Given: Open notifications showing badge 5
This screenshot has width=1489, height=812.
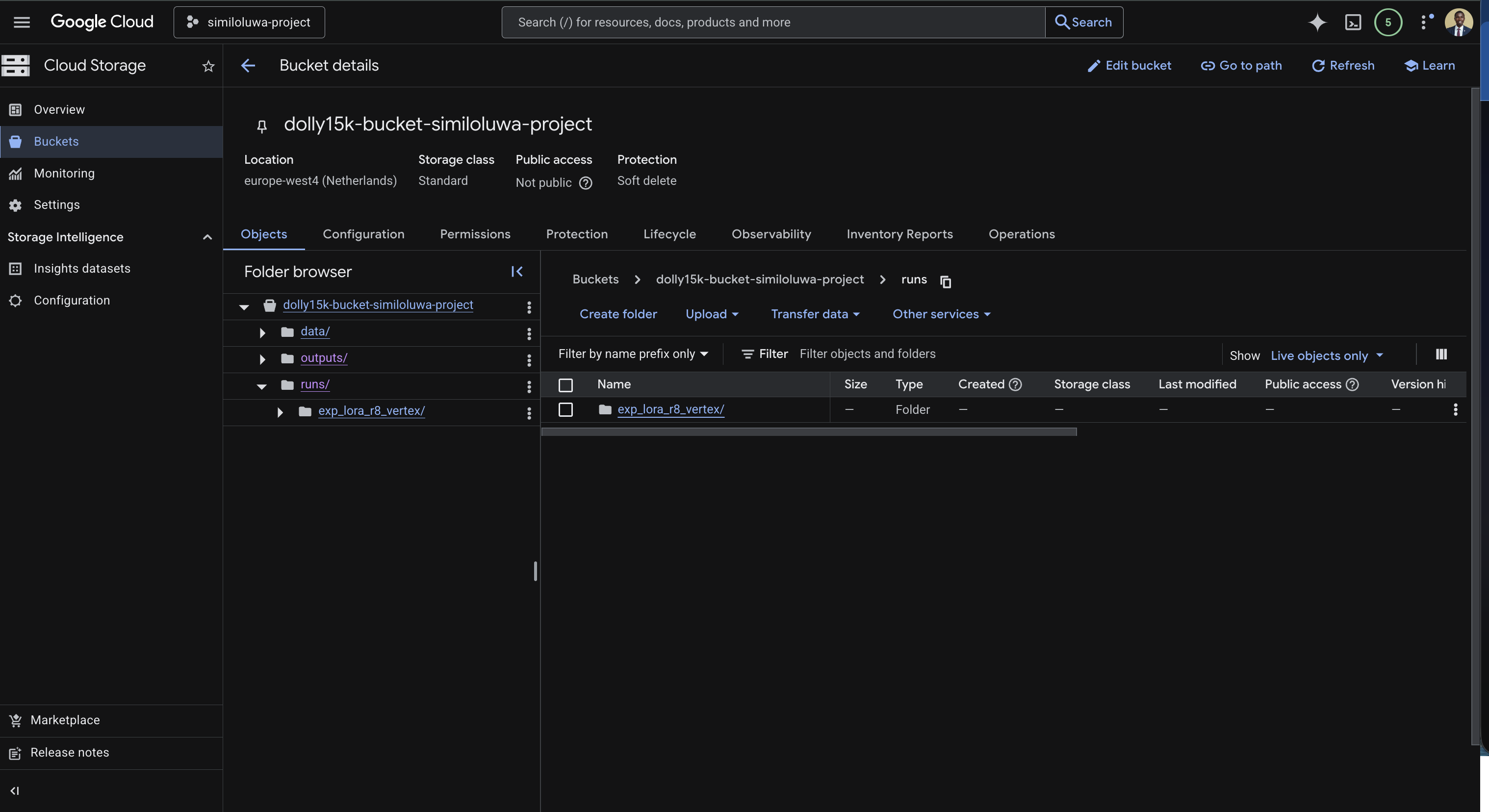Looking at the screenshot, I should tap(1388, 23).
